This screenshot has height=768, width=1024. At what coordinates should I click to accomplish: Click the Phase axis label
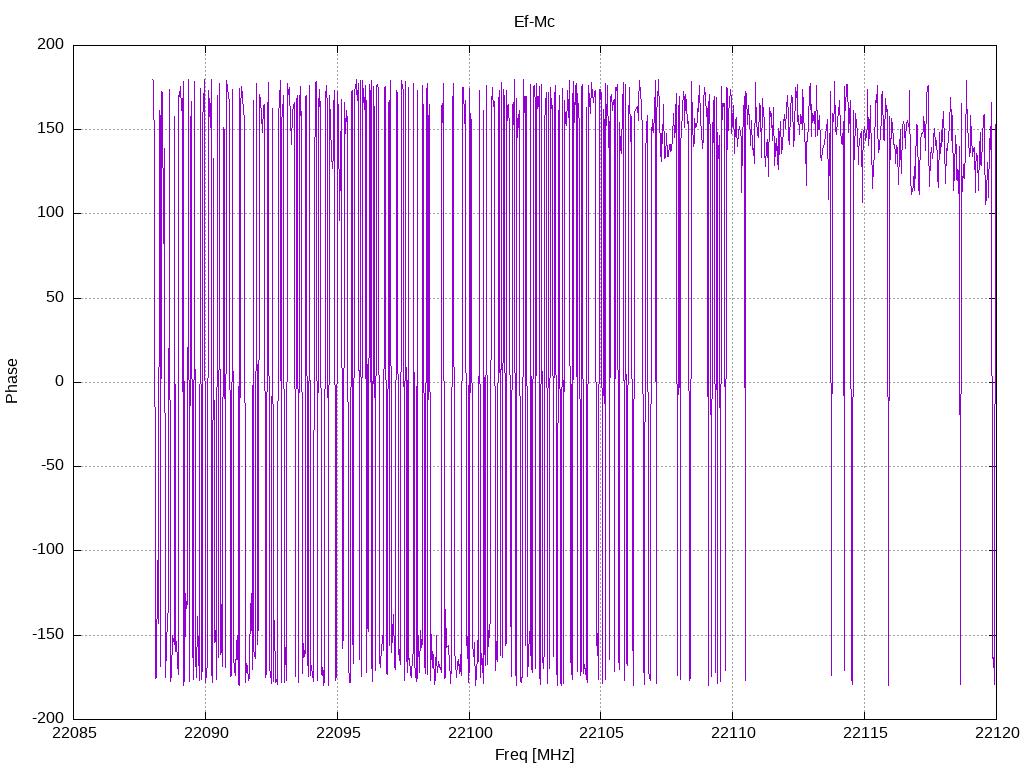point(12,381)
